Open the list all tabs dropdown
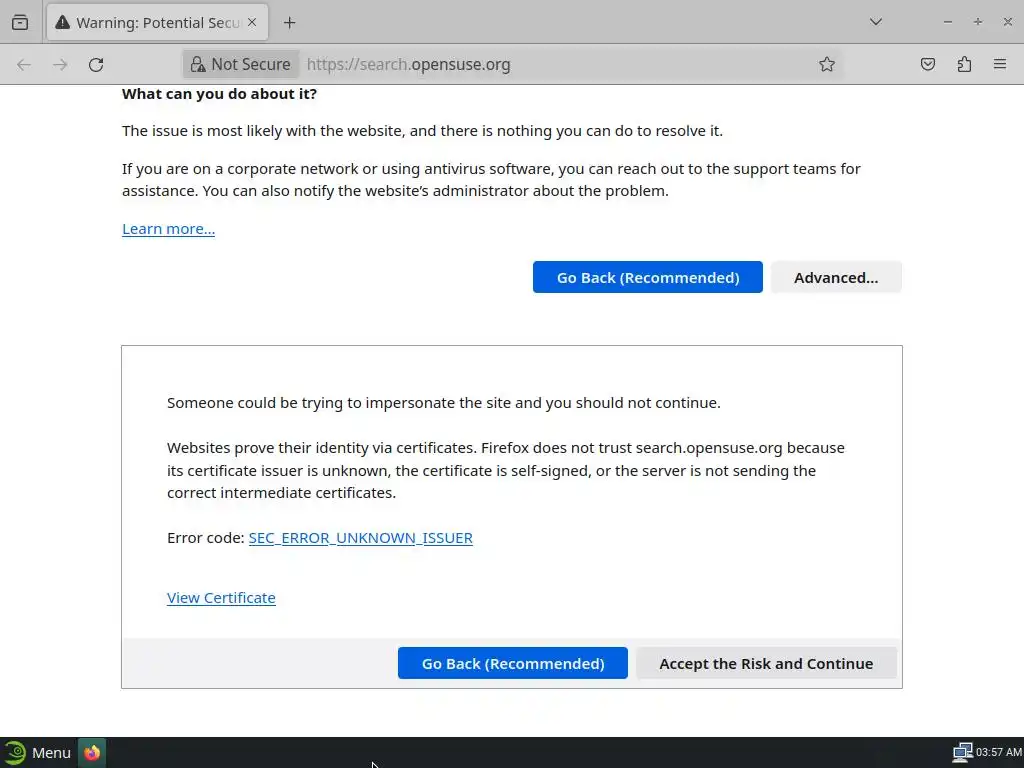The image size is (1024, 768). point(876,22)
